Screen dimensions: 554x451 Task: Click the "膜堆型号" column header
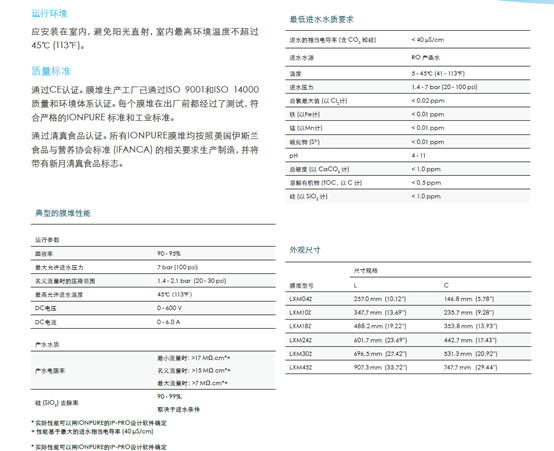point(301,286)
